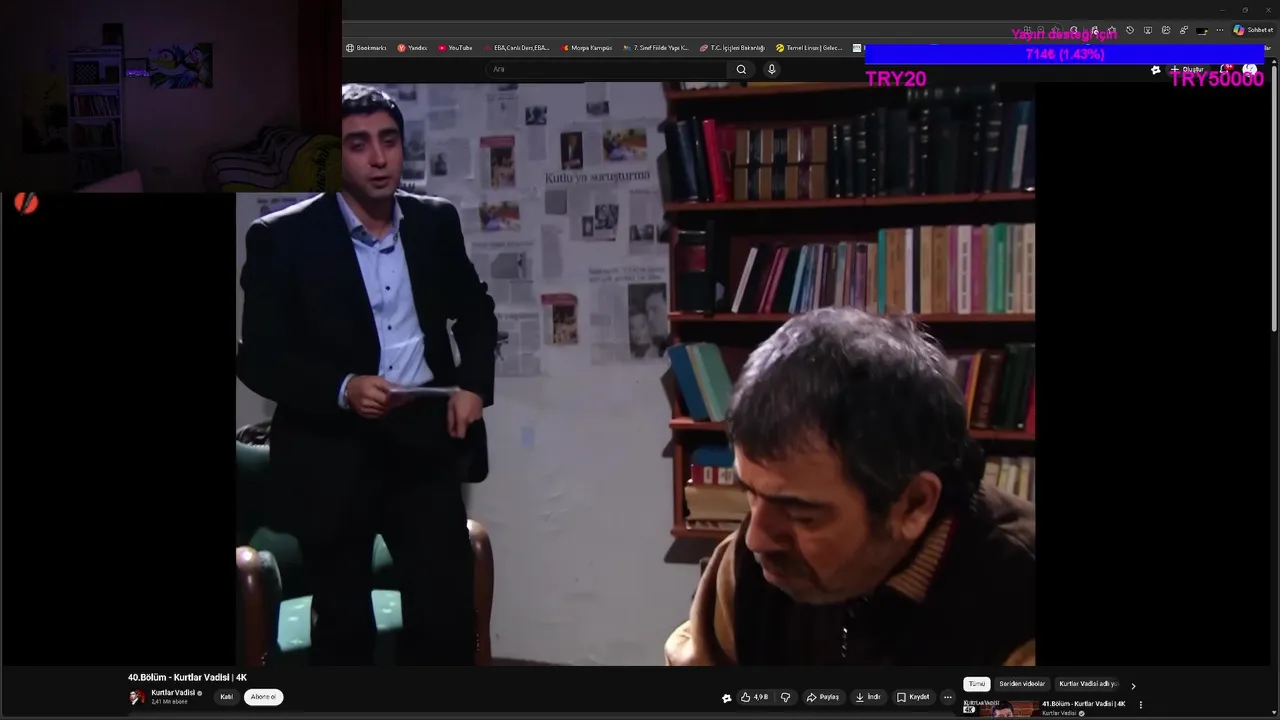Open the browser three-dots settings menu
The image size is (1280, 720).
1219,30
